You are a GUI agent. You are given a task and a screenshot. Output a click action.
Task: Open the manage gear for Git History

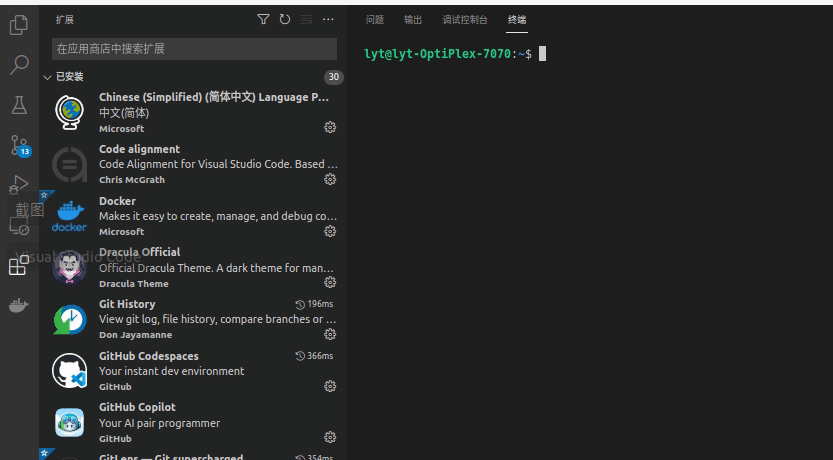[x=330, y=334]
